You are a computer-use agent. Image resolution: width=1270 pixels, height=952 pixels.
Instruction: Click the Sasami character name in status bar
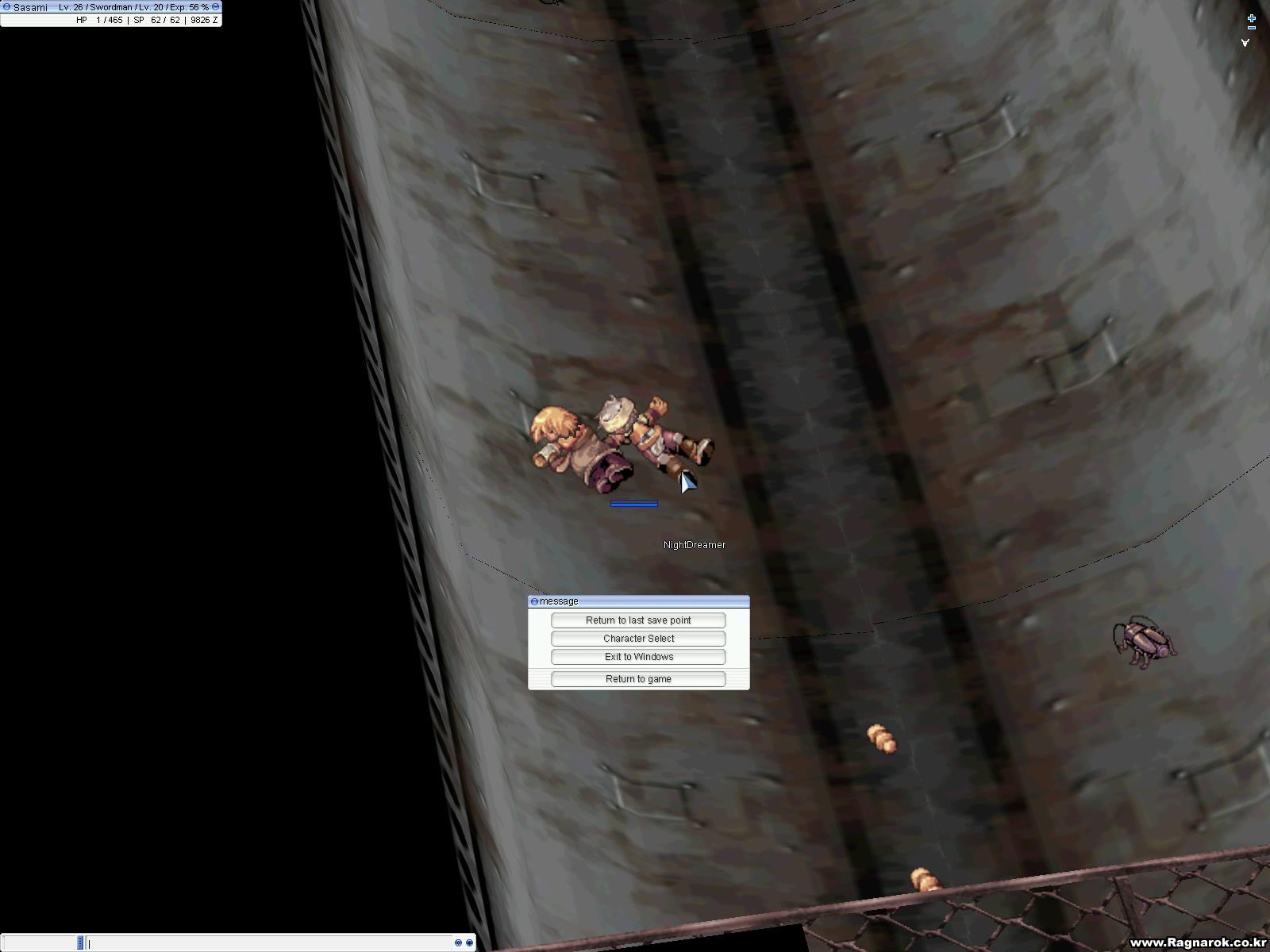30,7
